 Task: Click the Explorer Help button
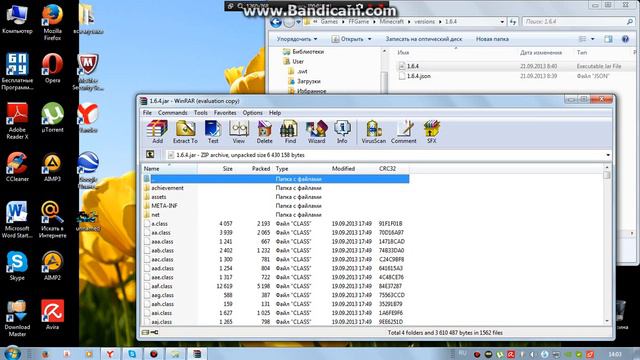(x=625, y=39)
